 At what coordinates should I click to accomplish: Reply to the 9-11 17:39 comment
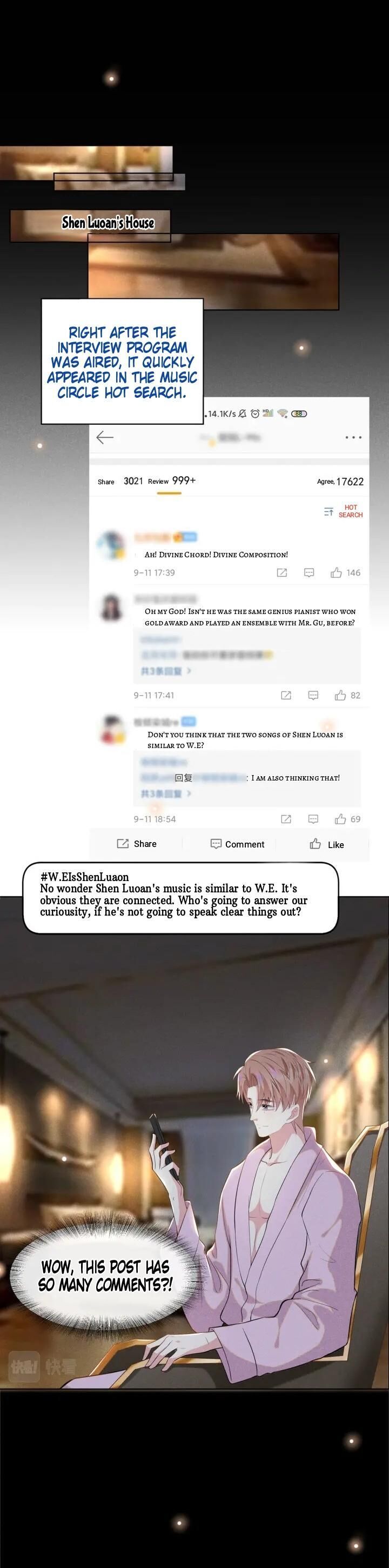click(x=309, y=573)
